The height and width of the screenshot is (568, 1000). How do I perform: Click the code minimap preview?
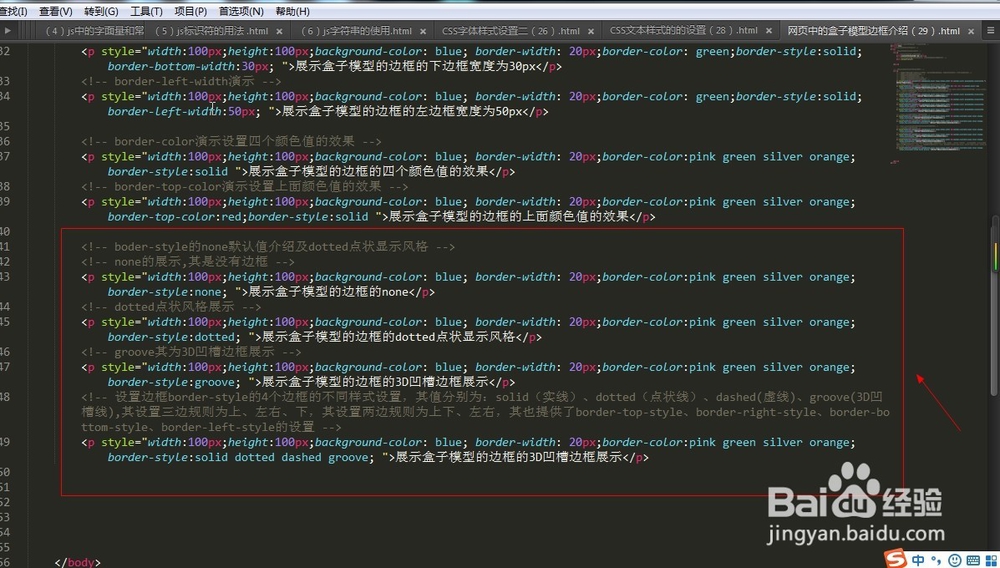[938, 105]
